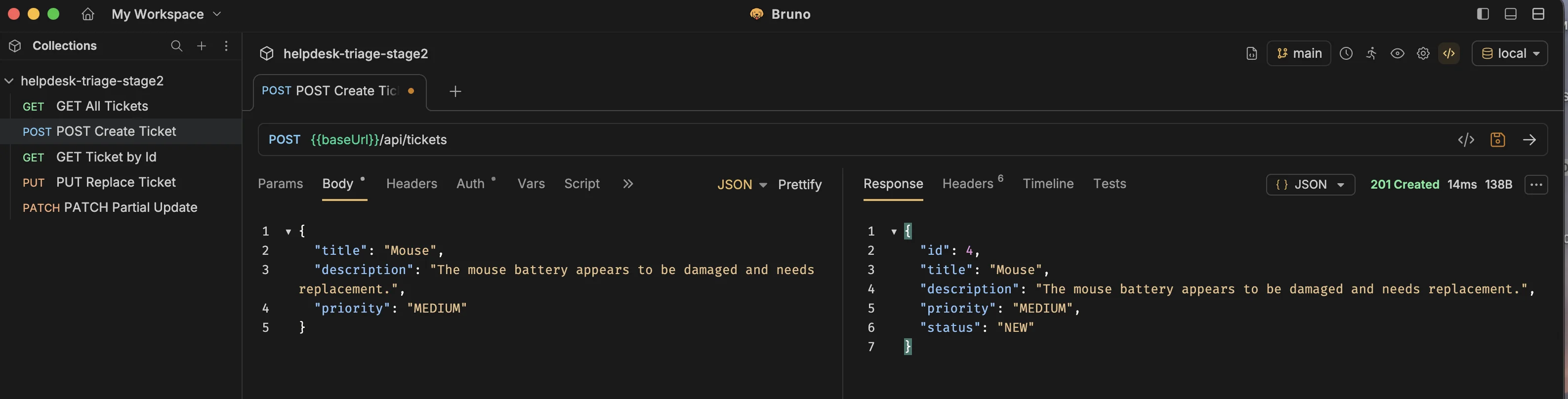The height and width of the screenshot is (399, 1568).
Task: Select the POST Create Ticket tab
Action: tap(339, 91)
